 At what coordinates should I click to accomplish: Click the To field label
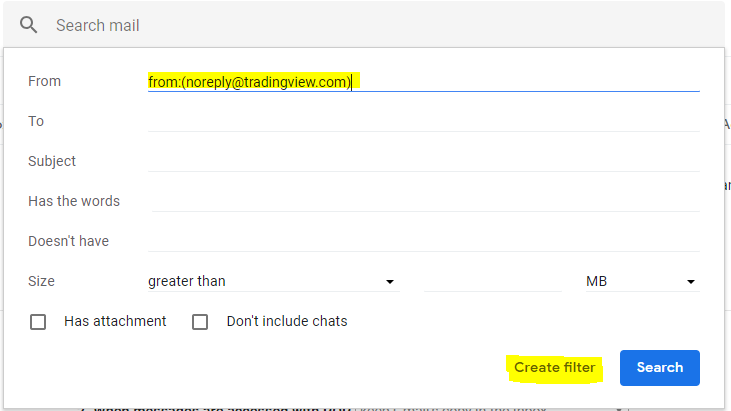pyautogui.click(x=36, y=121)
